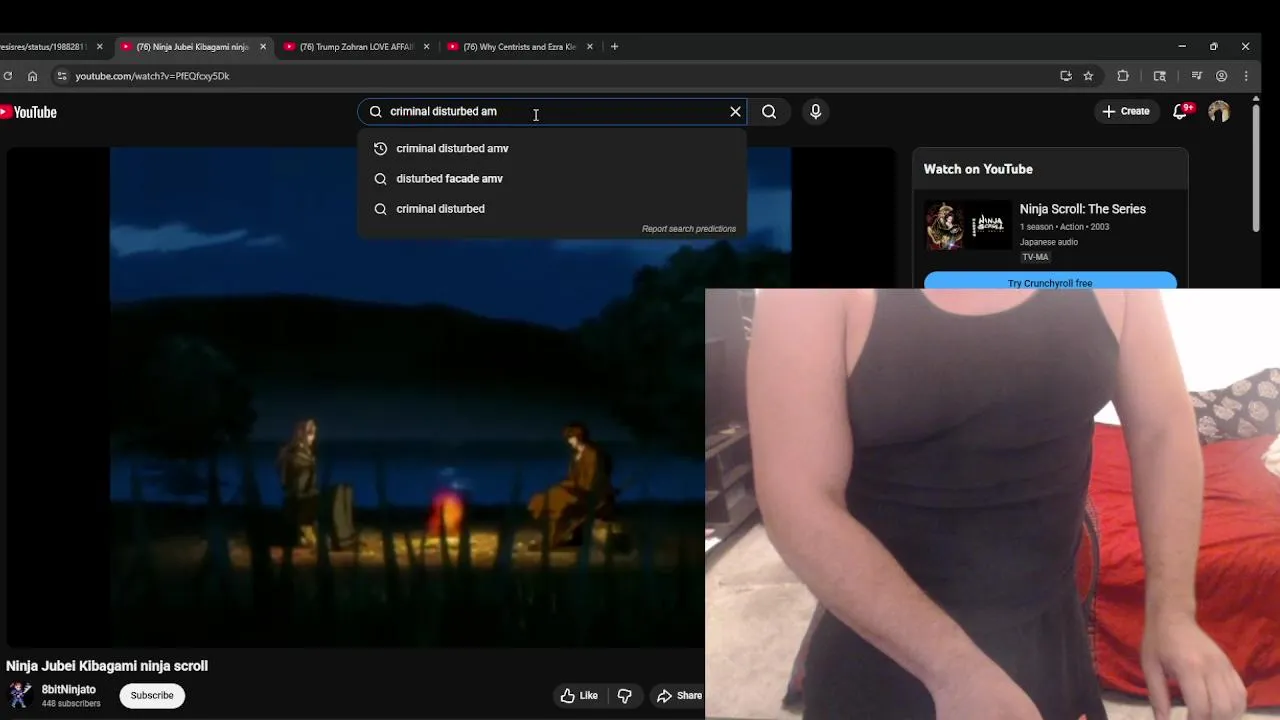
Task: Subscribe to 8bitNinjato
Action: coord(152,695)
